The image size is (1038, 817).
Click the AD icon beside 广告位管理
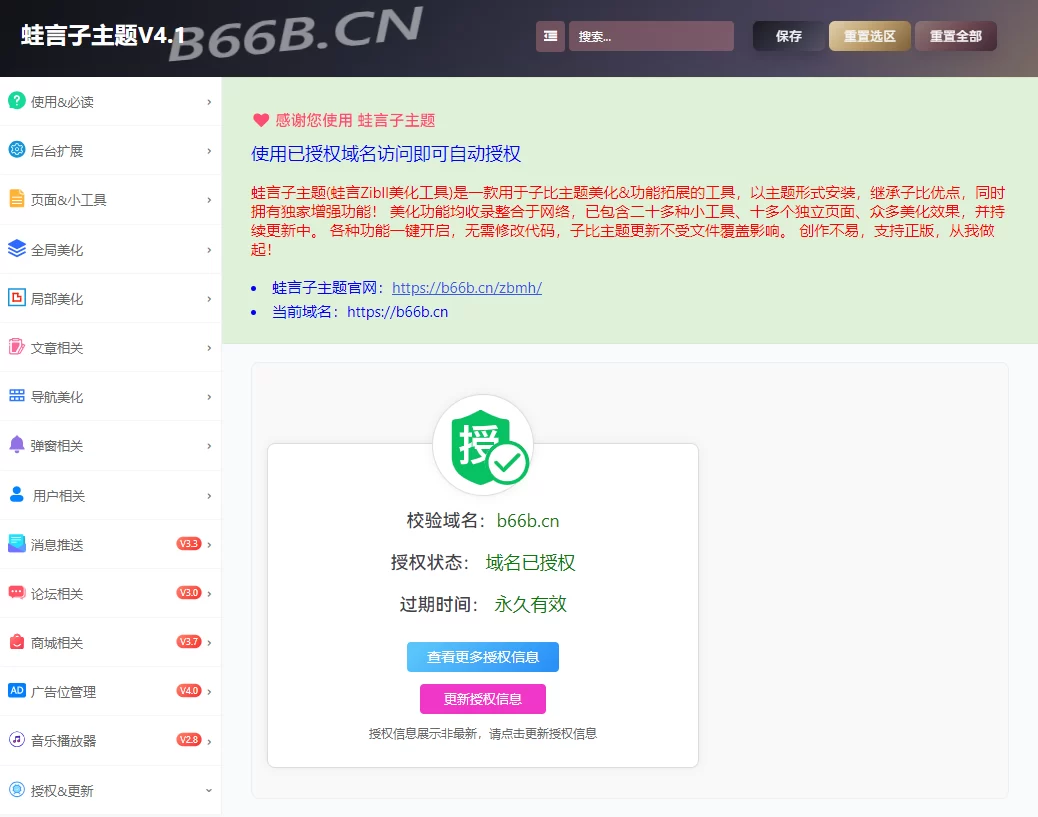(17, 691)
